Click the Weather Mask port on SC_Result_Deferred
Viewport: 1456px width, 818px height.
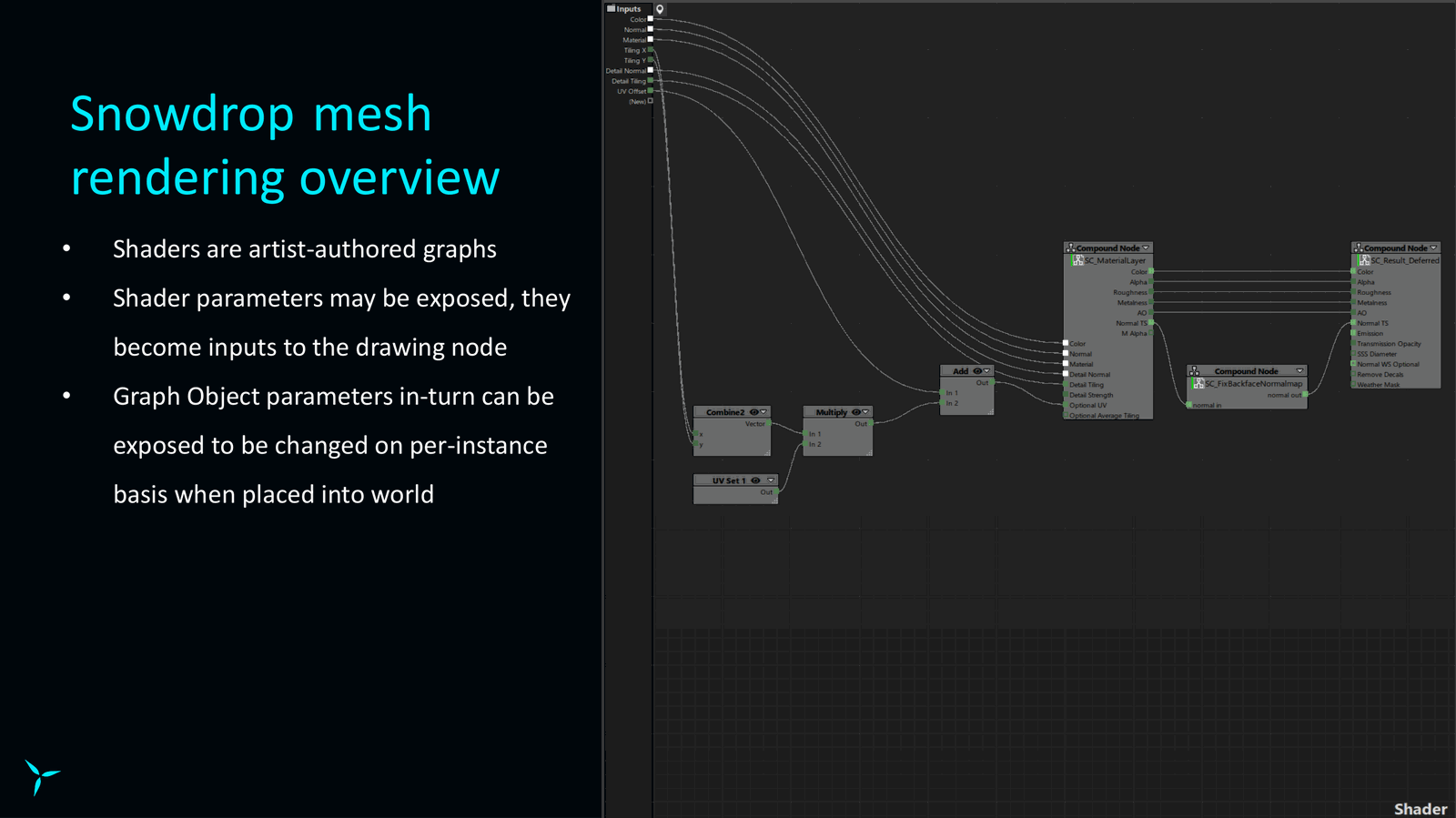tap(1352, 385)
